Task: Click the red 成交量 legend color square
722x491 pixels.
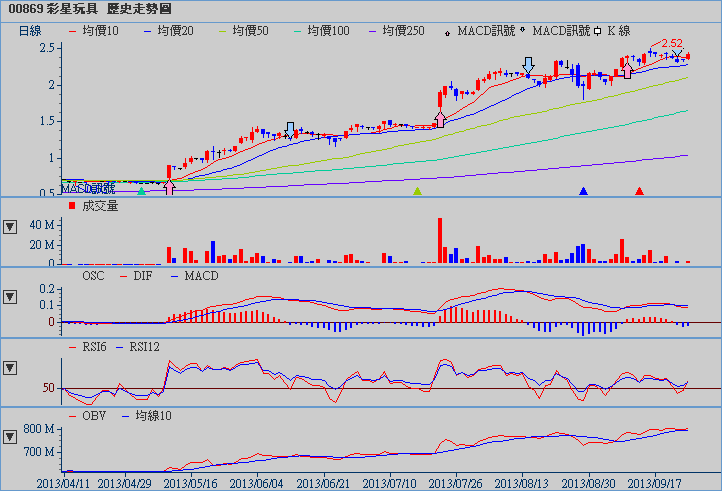Action: (71, 205)
